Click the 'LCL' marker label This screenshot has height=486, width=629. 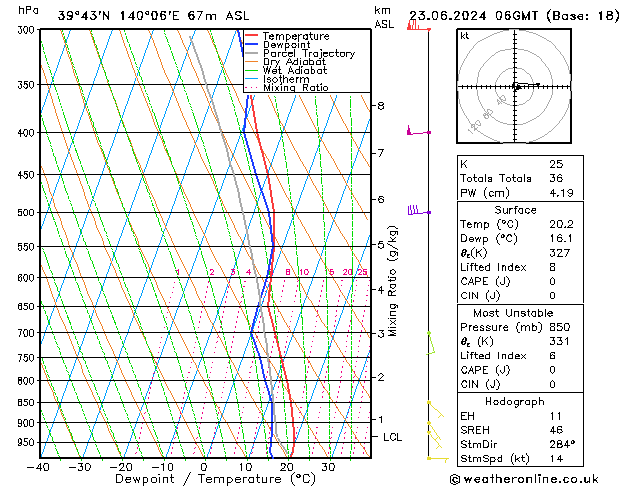coord(392,437)
